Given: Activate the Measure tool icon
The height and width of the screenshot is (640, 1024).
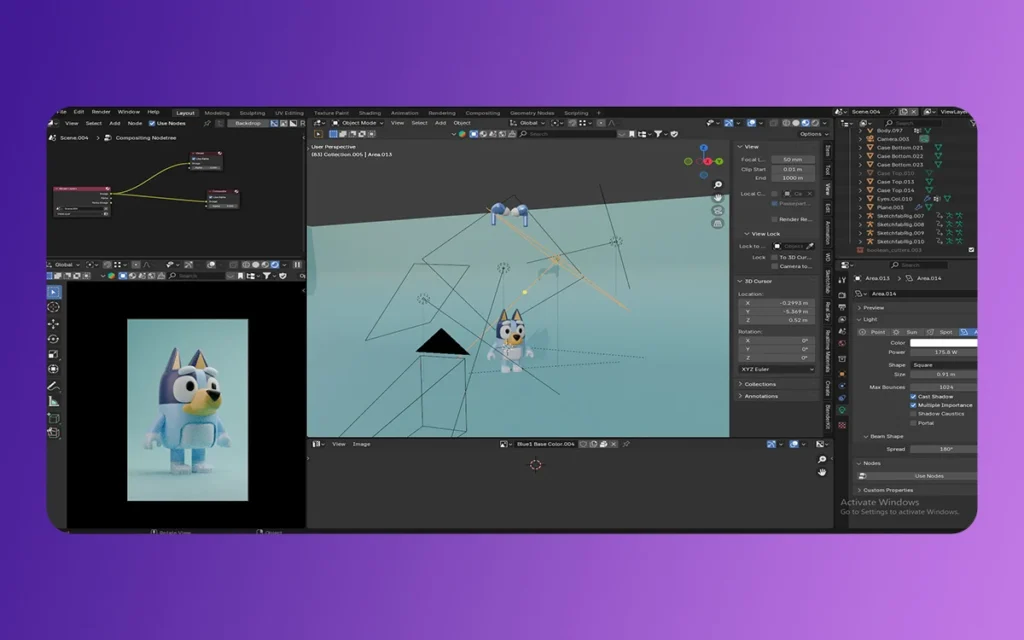Looking at the screenshot, I should tap(54, 401).
